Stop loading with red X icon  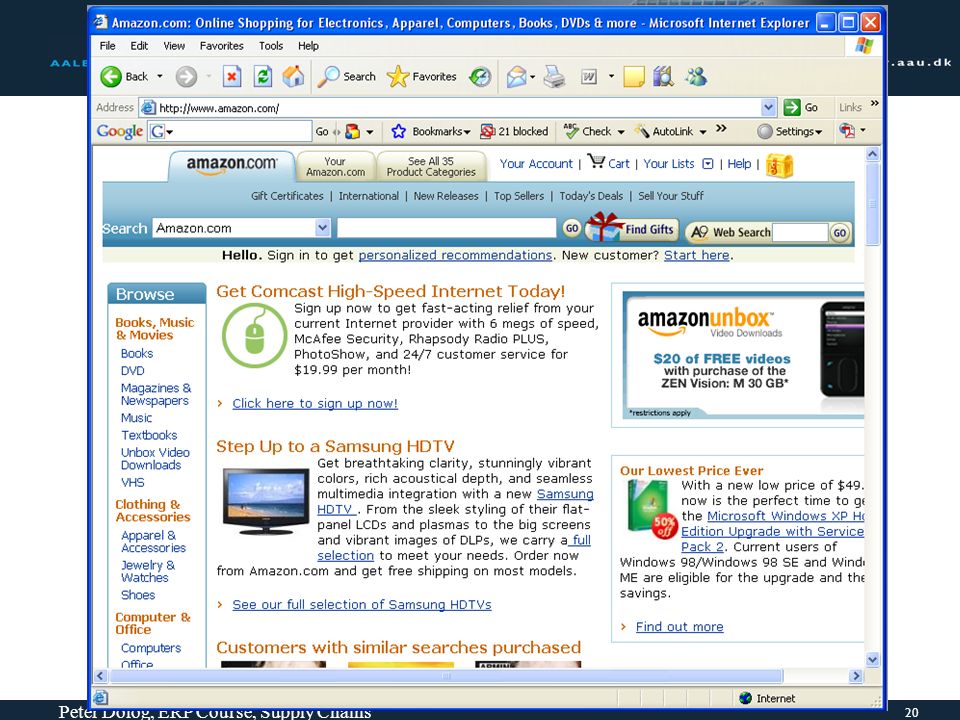click(231, 77)
